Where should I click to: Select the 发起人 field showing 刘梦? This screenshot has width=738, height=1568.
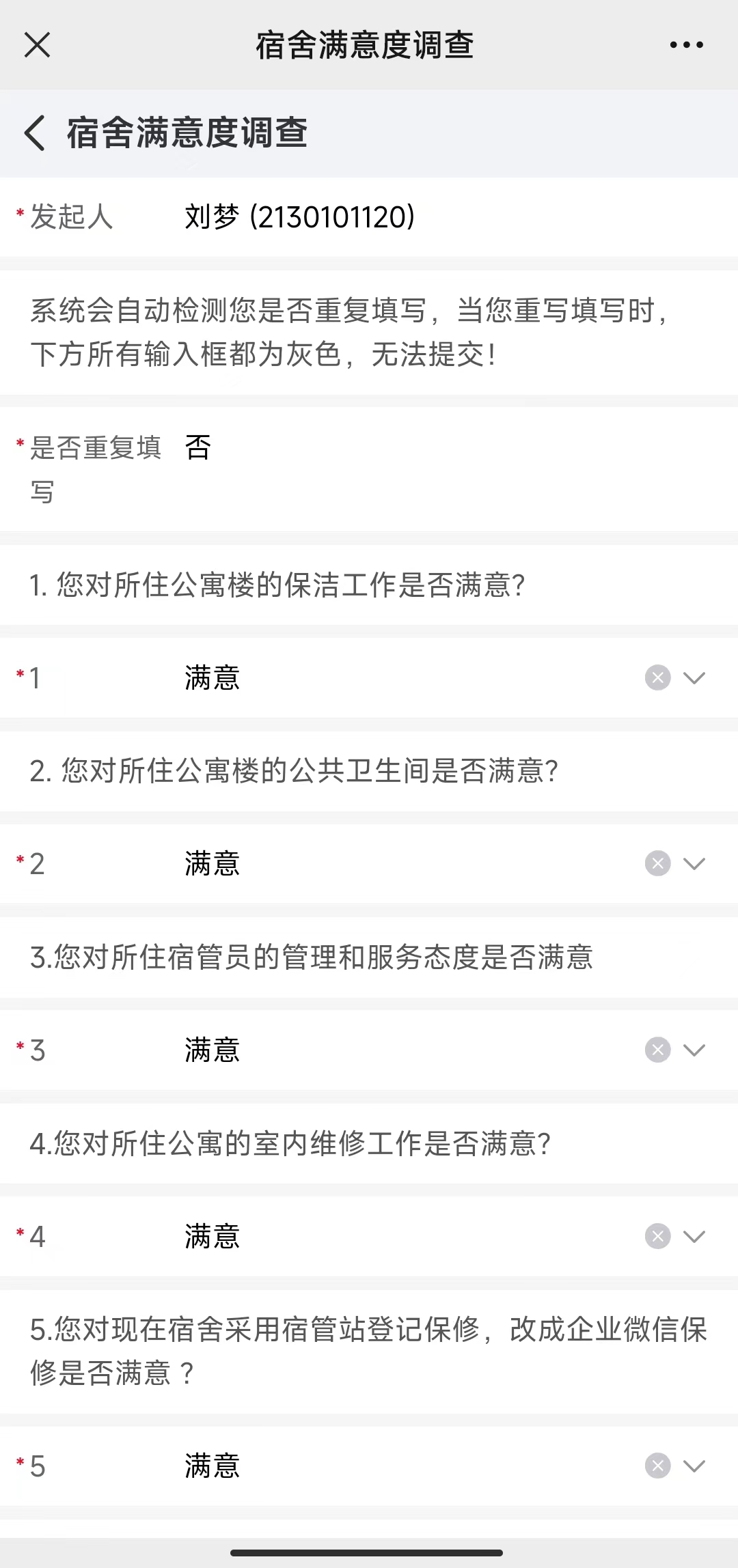point(369,217)
